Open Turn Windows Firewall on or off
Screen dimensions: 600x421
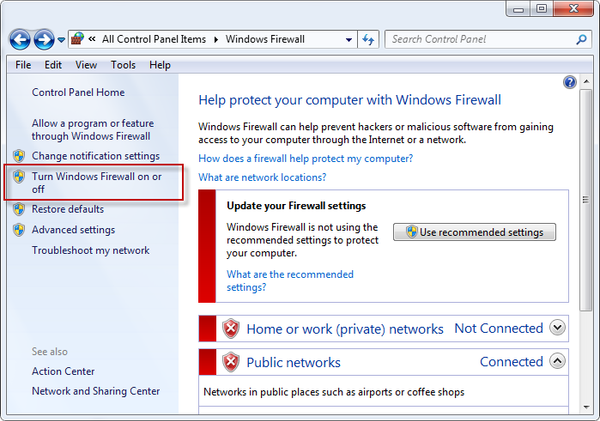pyautogui.click(x=96, y=183)
